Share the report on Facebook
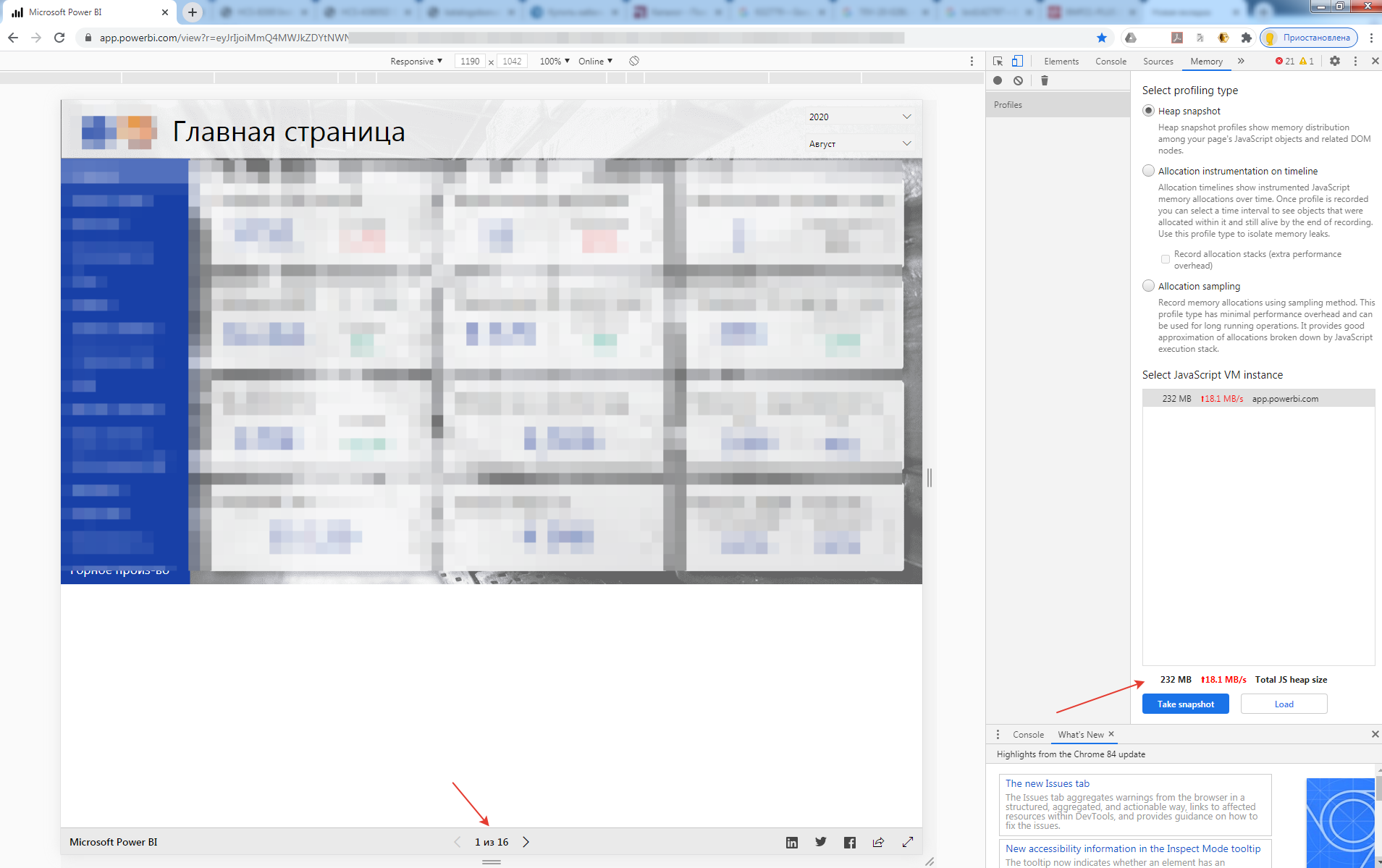Screen dimensions: 1382x868 pyautogui.click(x=850, y=842)
